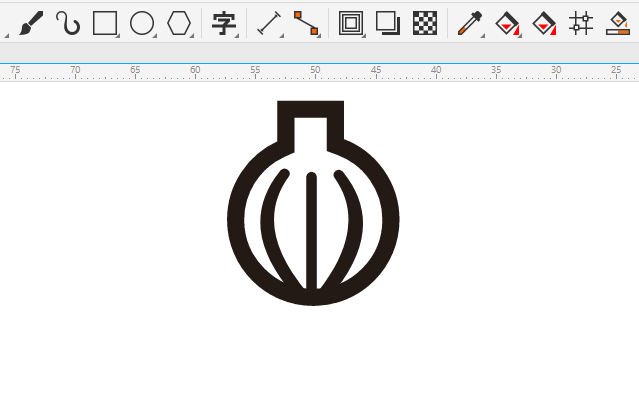
Task: Select the Color Eyedropper tool
Action: [470, 23]
